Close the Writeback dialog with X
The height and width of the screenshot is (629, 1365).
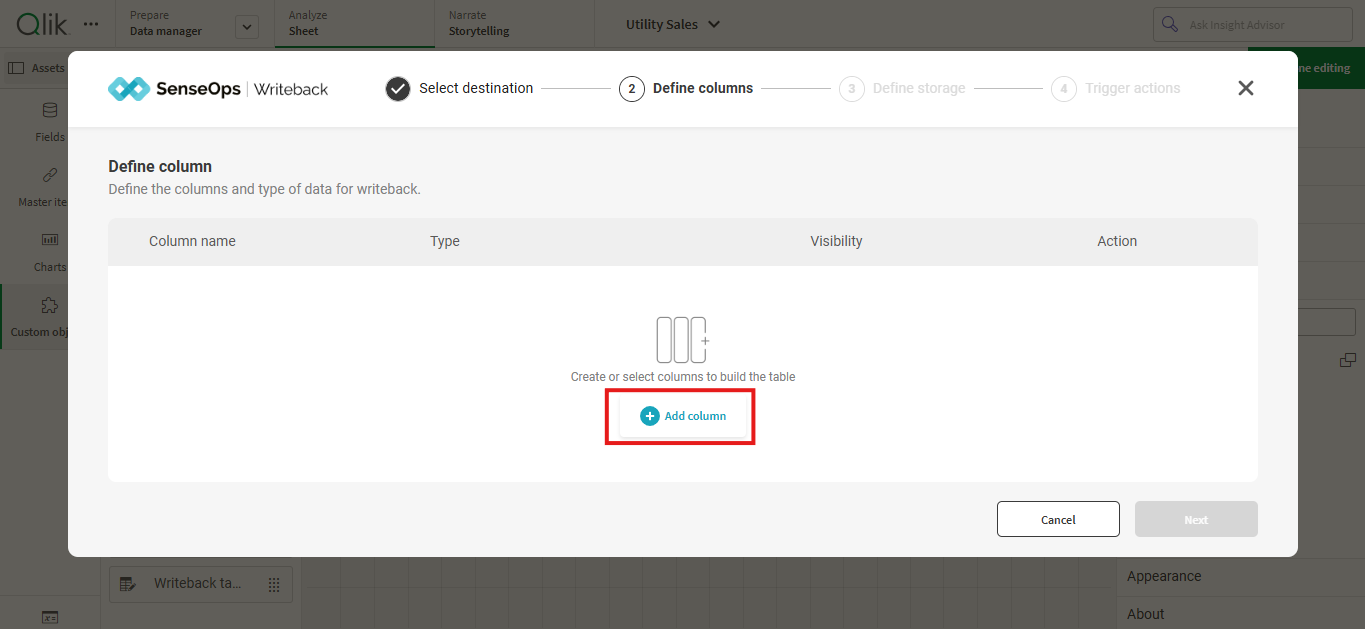coord(1245,88)
